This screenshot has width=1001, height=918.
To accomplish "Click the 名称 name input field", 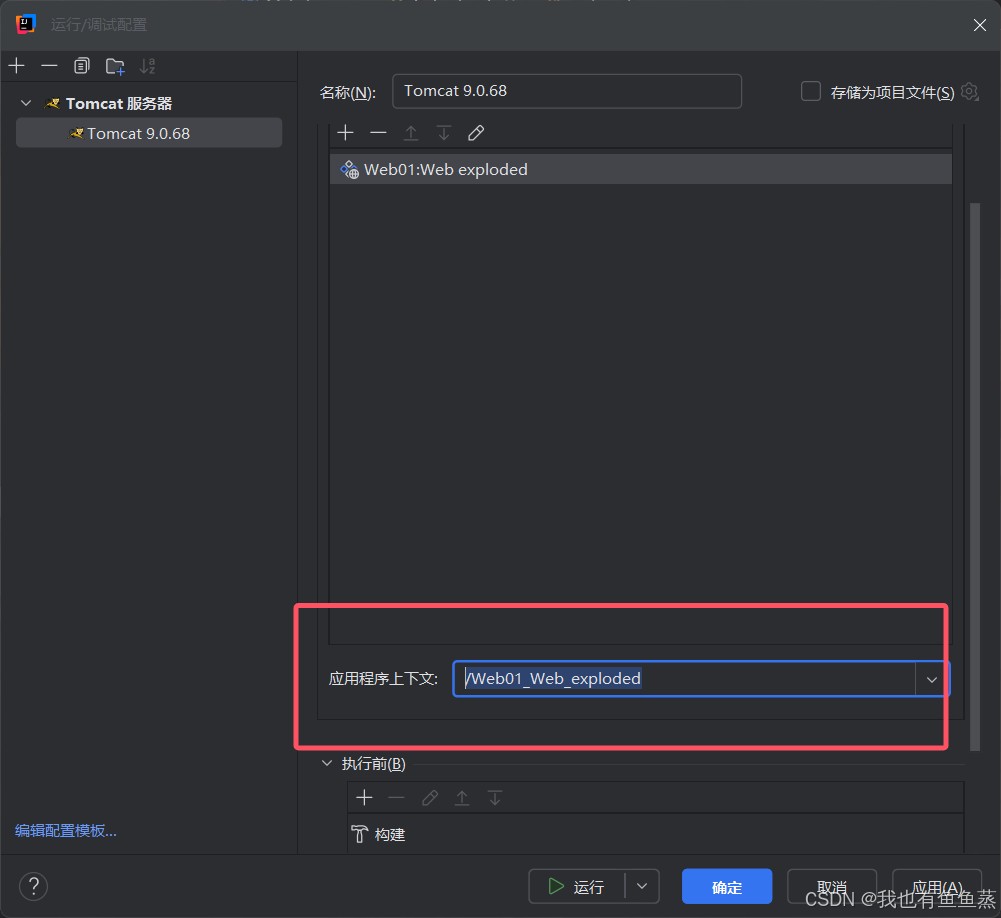I will point(566,91).
